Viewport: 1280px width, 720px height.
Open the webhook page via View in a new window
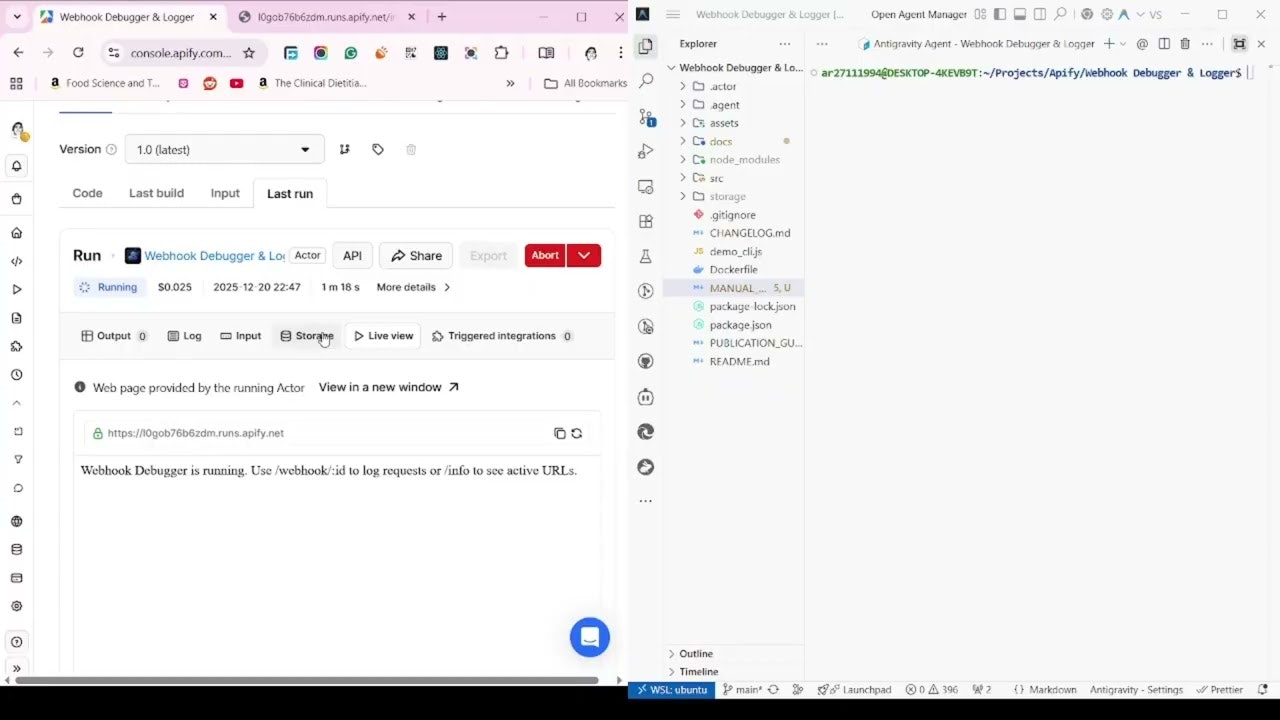tap(379, 387)
